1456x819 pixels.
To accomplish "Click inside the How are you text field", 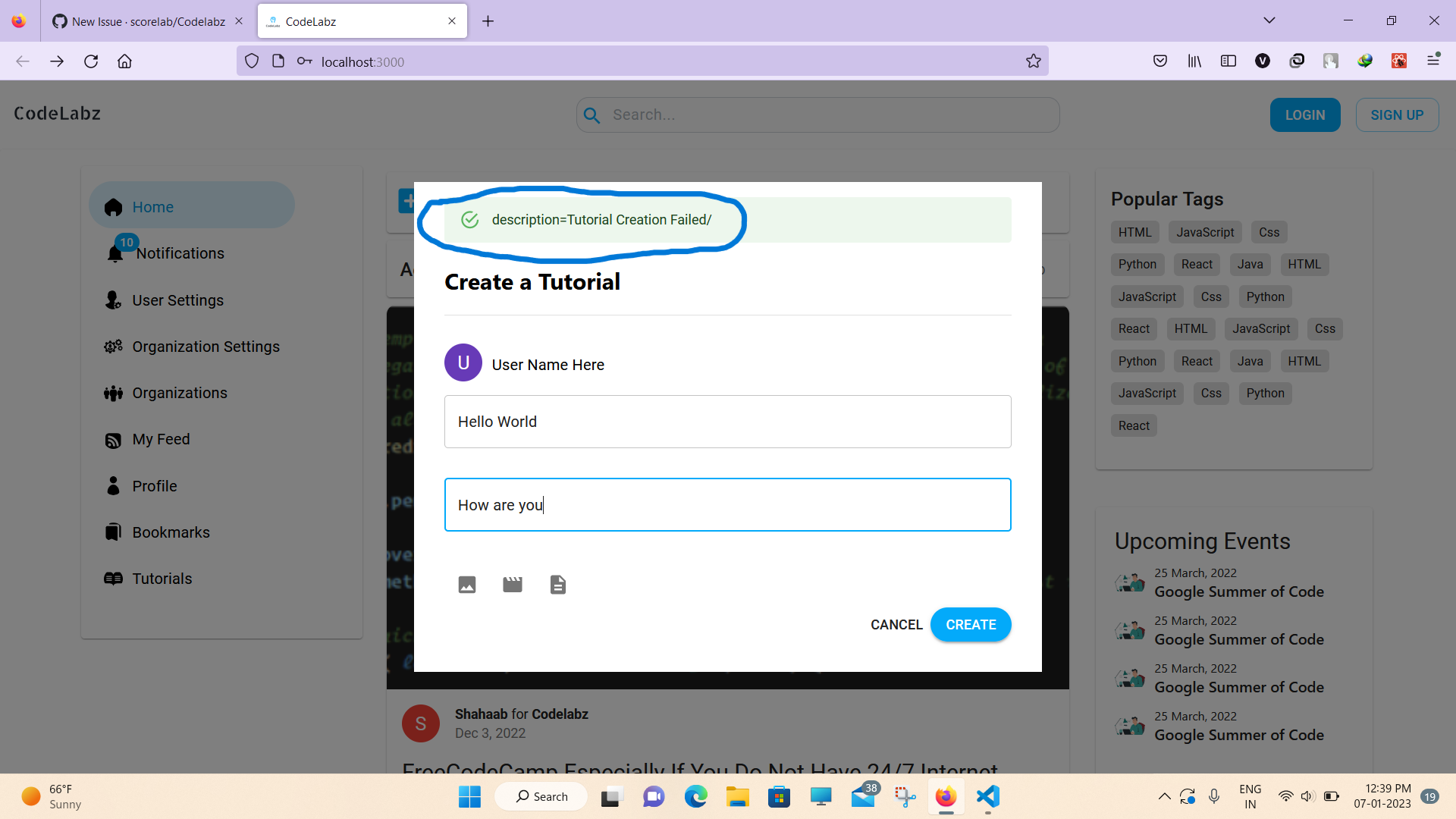I will click(x=727, y=504).
